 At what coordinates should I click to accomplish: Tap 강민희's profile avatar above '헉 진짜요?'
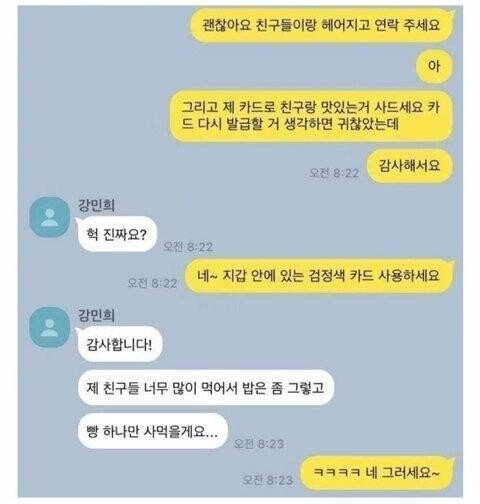tap(50, 217)
